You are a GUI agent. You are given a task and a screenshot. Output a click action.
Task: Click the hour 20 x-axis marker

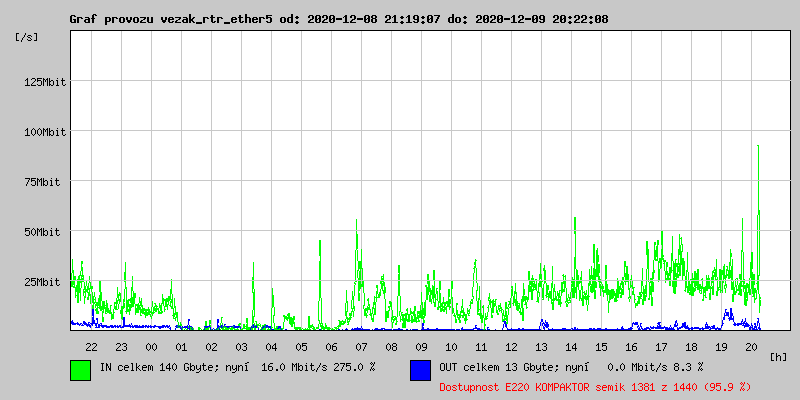[751, 347]
